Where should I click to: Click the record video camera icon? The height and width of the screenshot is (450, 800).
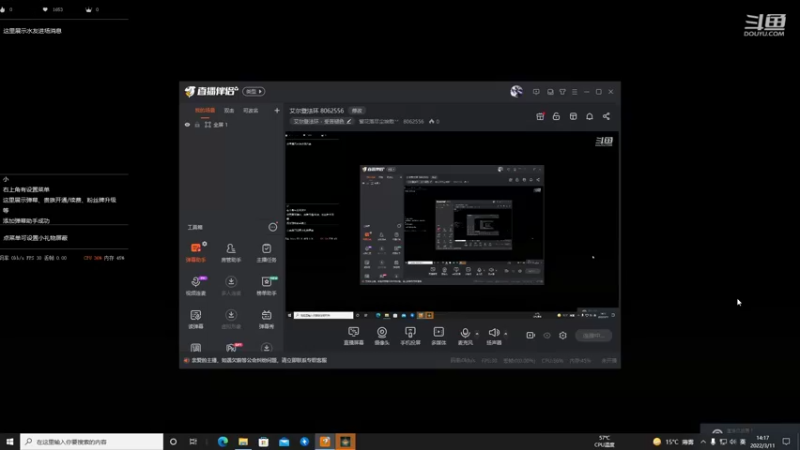pyautogui.click(x=531, y=335)
